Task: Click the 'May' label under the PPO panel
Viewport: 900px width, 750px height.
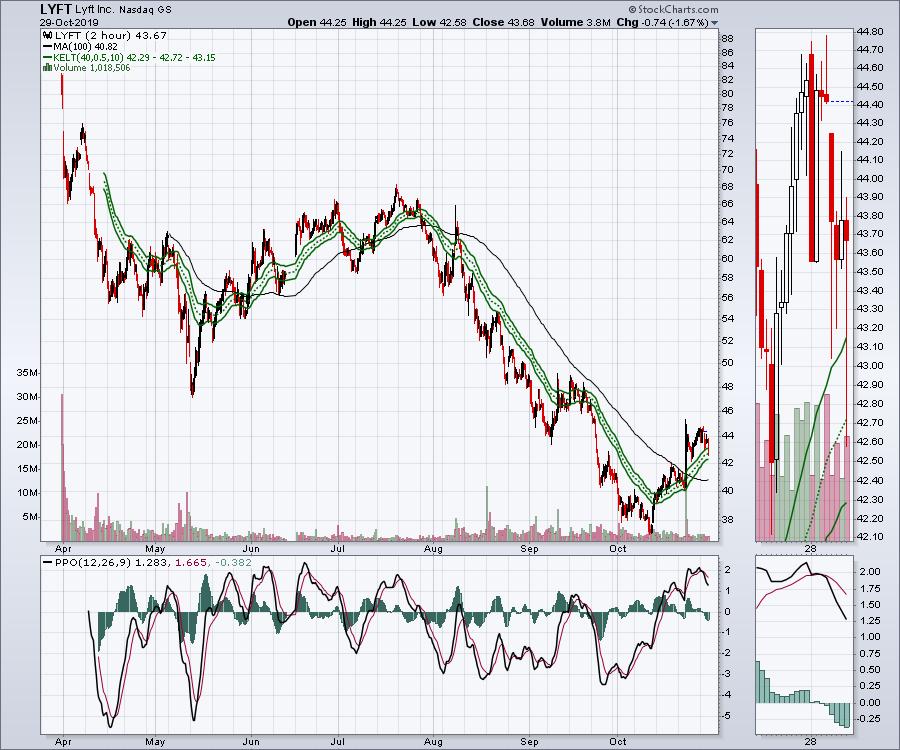Action: click(x=155, y=741)
